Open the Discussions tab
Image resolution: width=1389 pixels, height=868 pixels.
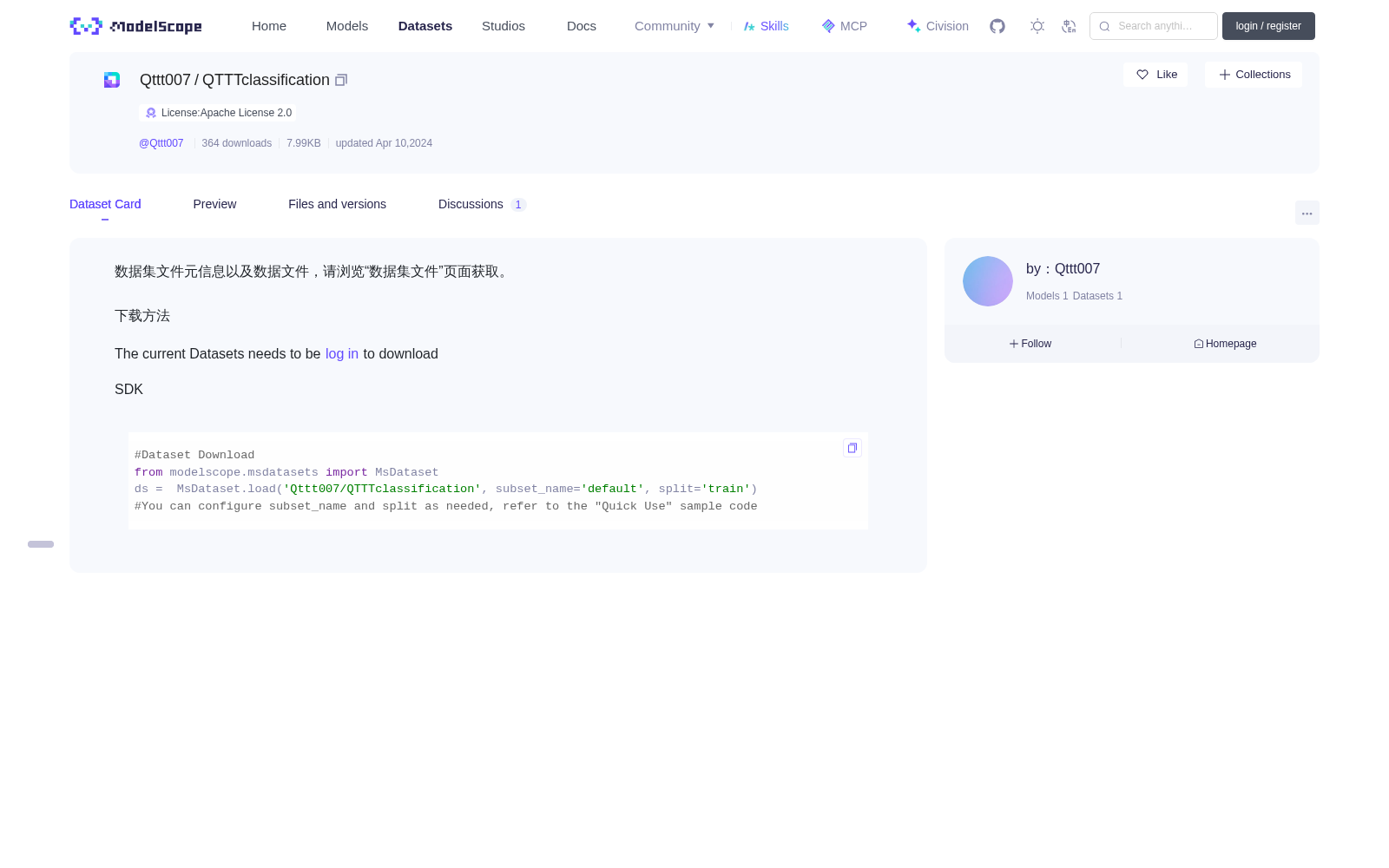tap(482, 204)
